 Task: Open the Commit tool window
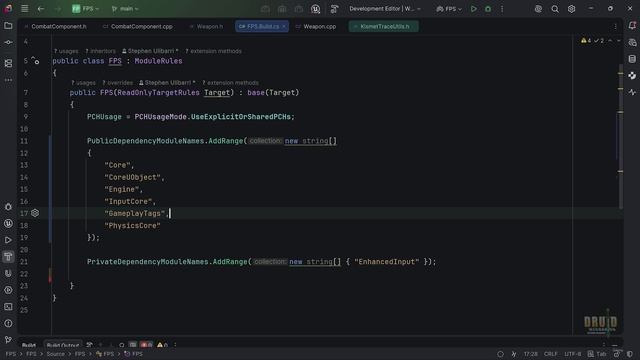tap(8, 42)
